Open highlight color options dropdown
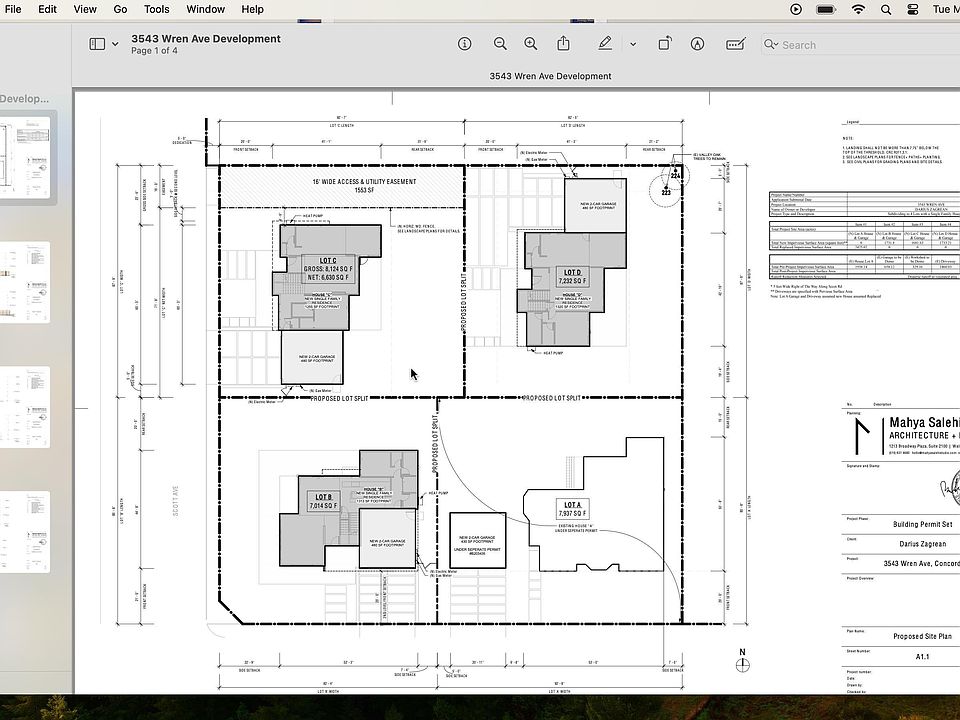This screenshot has width=960, height=720. pyautogui.click(x=633, y=44)
